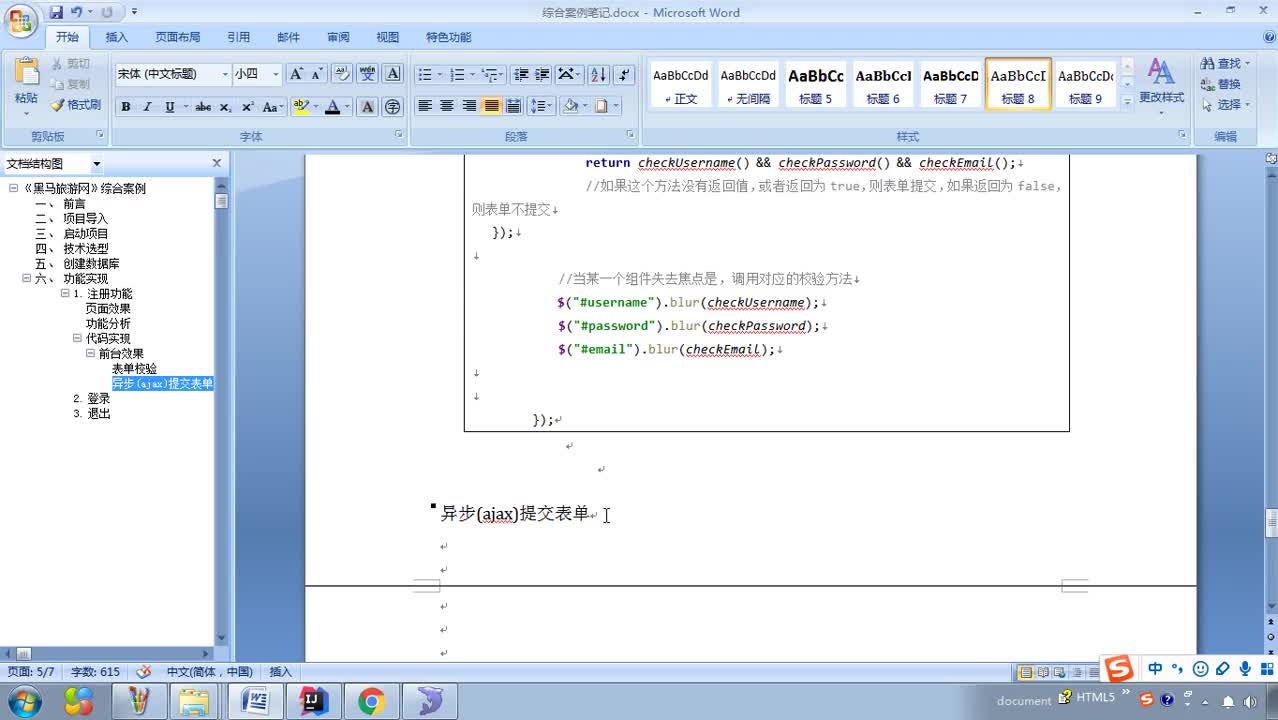Click the Borders icon

602,105
